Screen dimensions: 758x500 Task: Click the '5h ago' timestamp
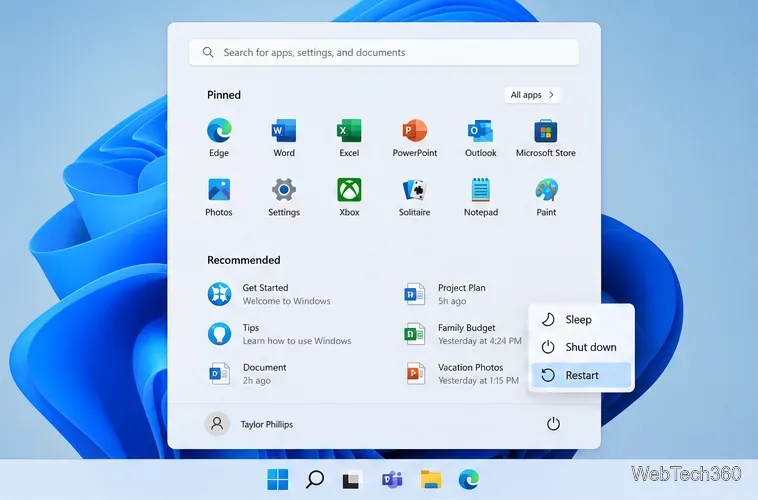pyautogui.click(x=452, y=301)
